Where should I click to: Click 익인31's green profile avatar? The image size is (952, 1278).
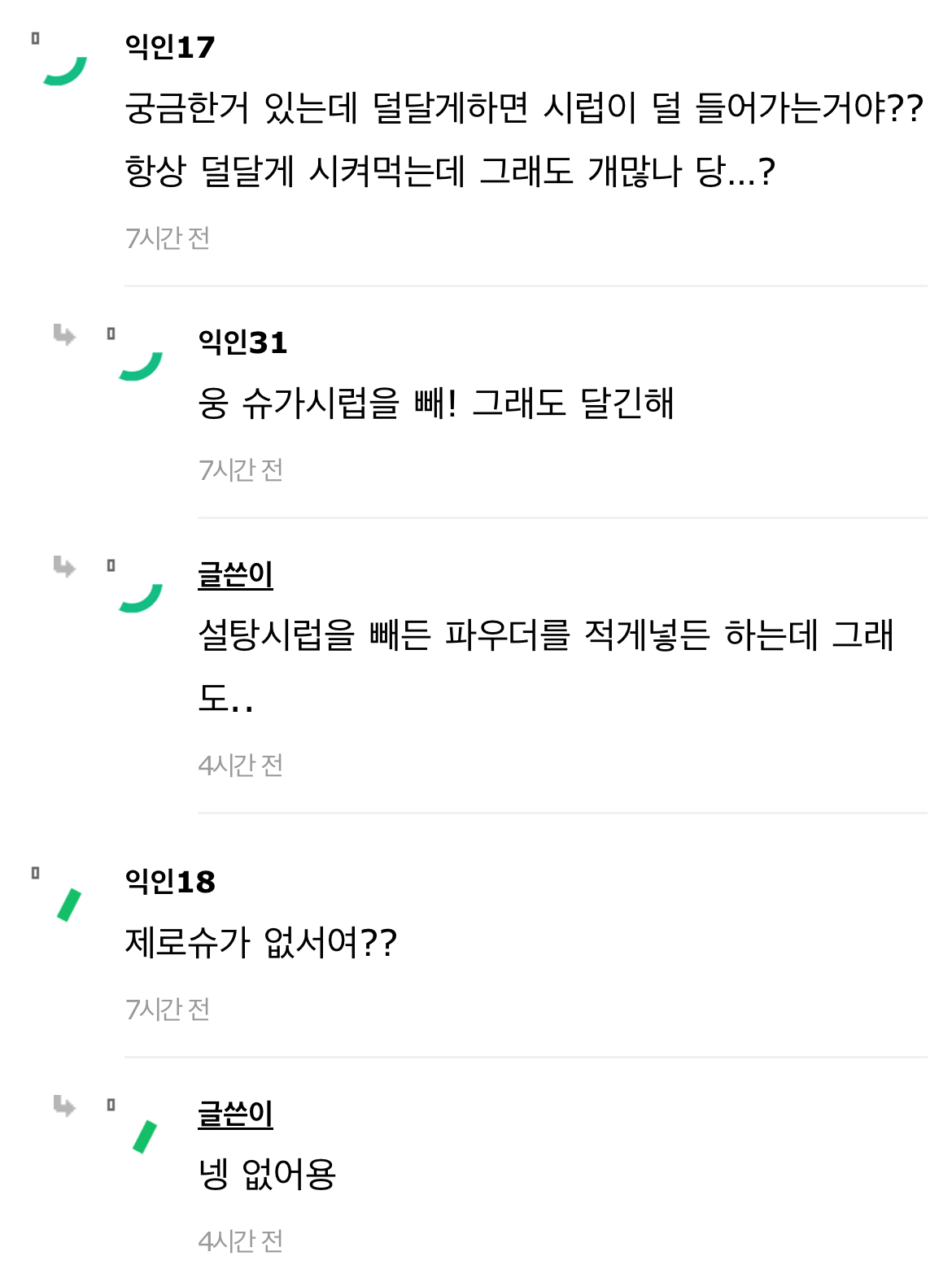pyautogui.click(x=142, y=366)
